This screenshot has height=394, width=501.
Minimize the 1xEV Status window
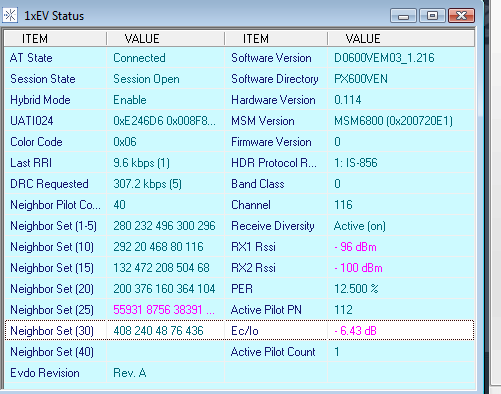403,16
